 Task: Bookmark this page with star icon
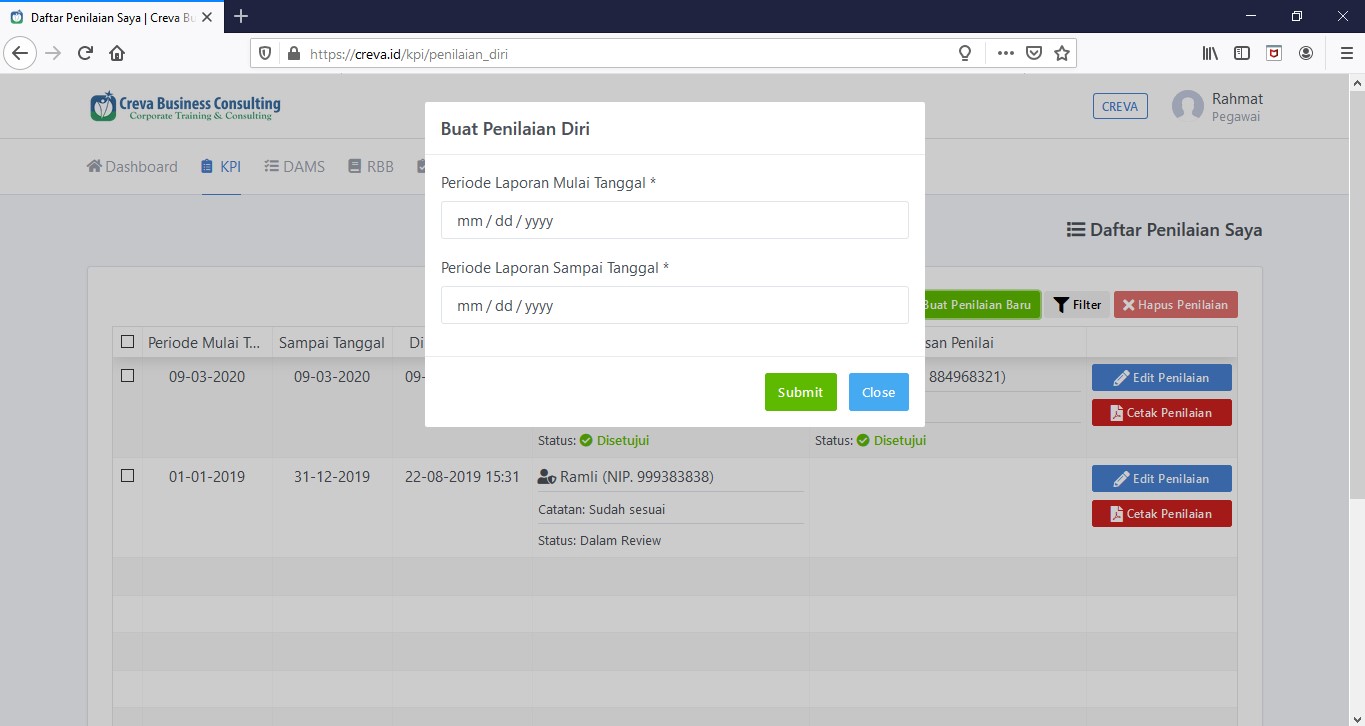coord(1062,54)
